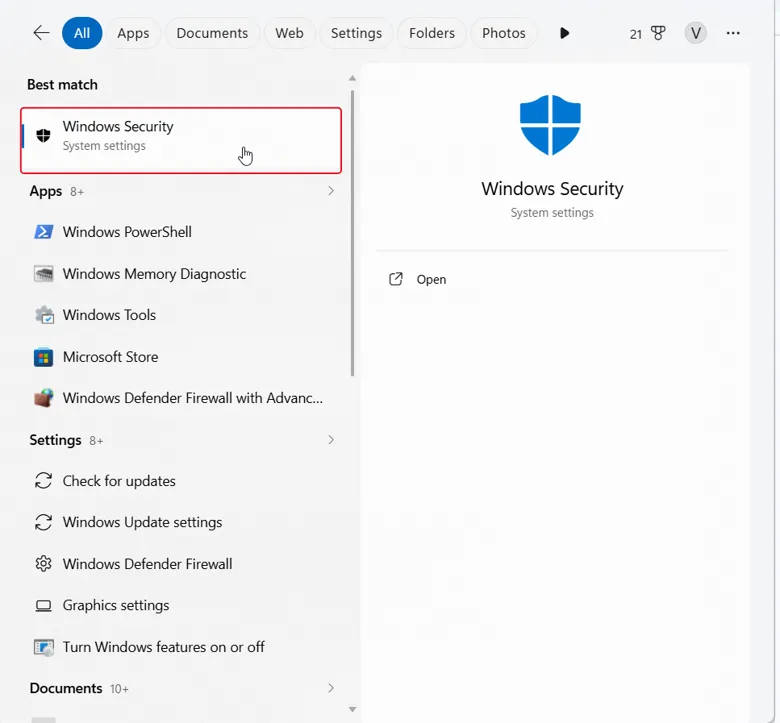Open Windows Tools result
Image resolution: width=780 pixels, height=723 pixels.
click(181, 315)
